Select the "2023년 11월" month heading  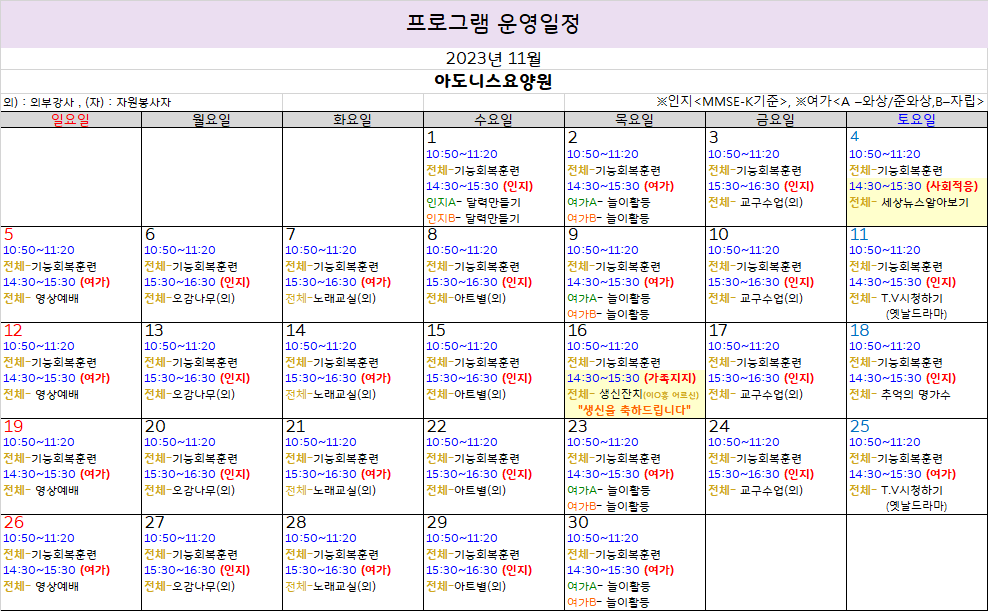click(493, 59)
